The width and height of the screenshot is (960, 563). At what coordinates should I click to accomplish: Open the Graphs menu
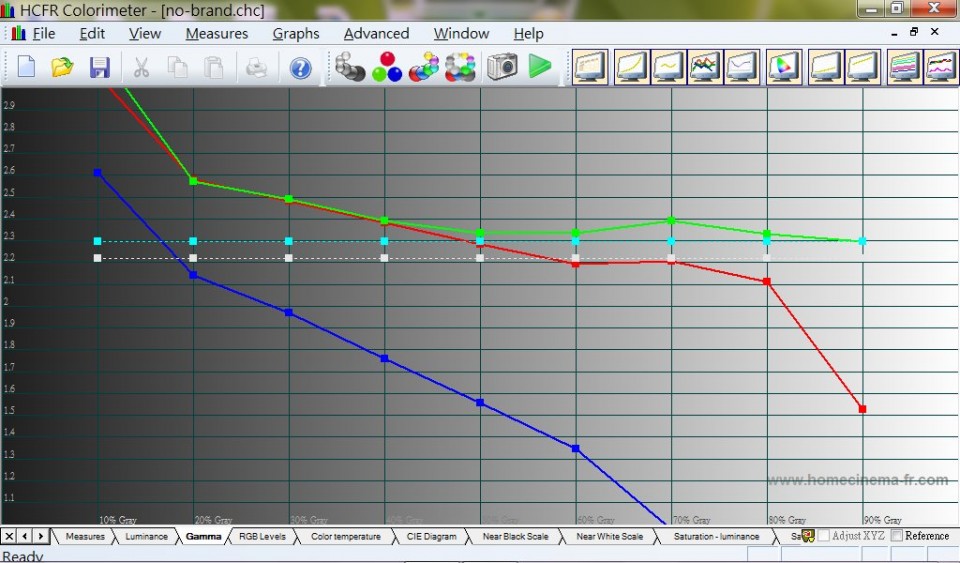click(296, 34)
